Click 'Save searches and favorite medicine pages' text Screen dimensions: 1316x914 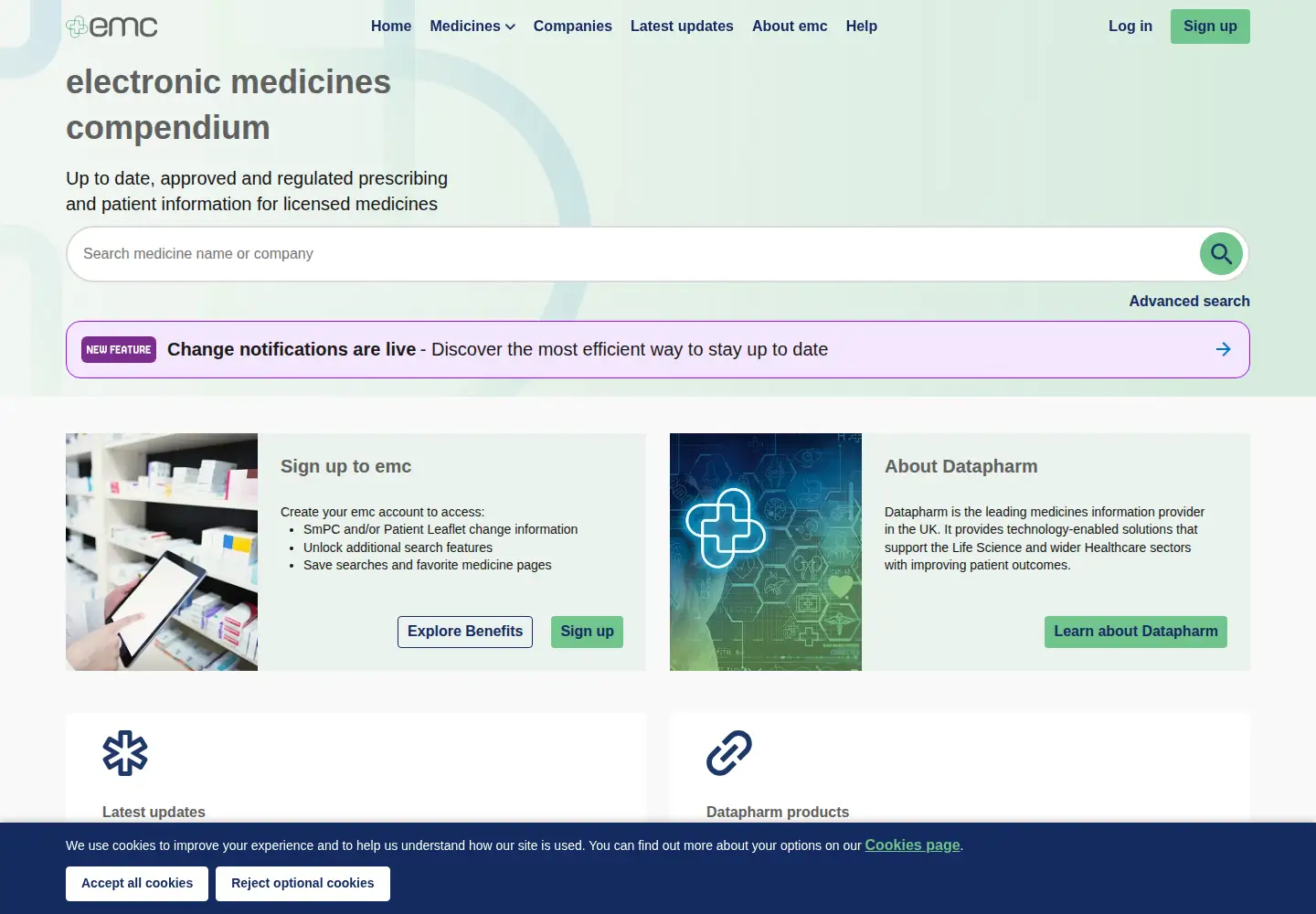(x=427, y=565)
